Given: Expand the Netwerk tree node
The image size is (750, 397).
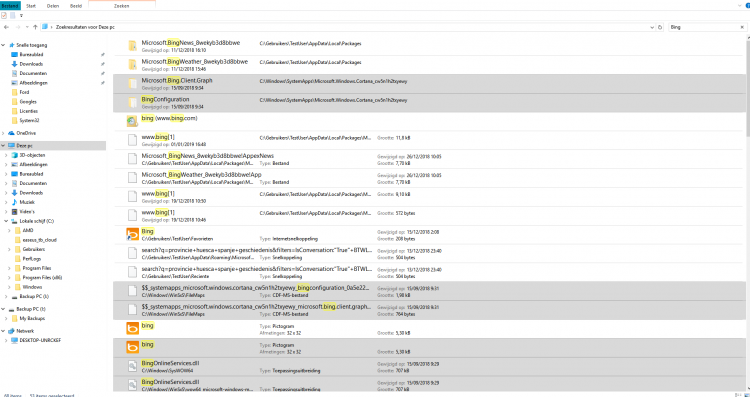Looking at the screenshot, I should [x=3, y=331].
